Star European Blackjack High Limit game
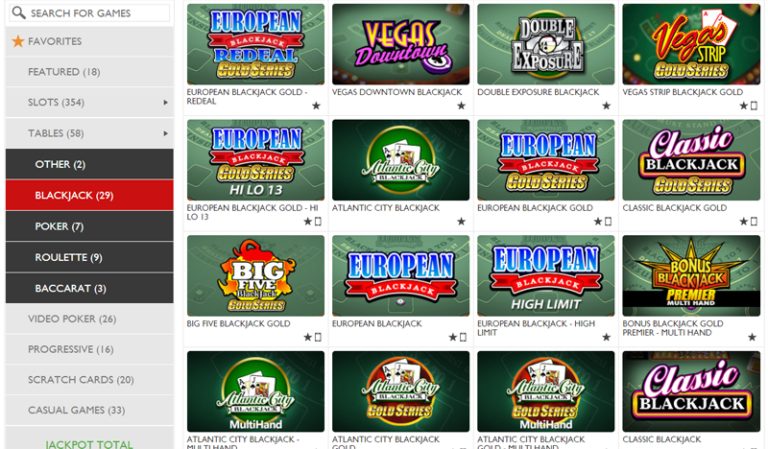 click(606, 337)
